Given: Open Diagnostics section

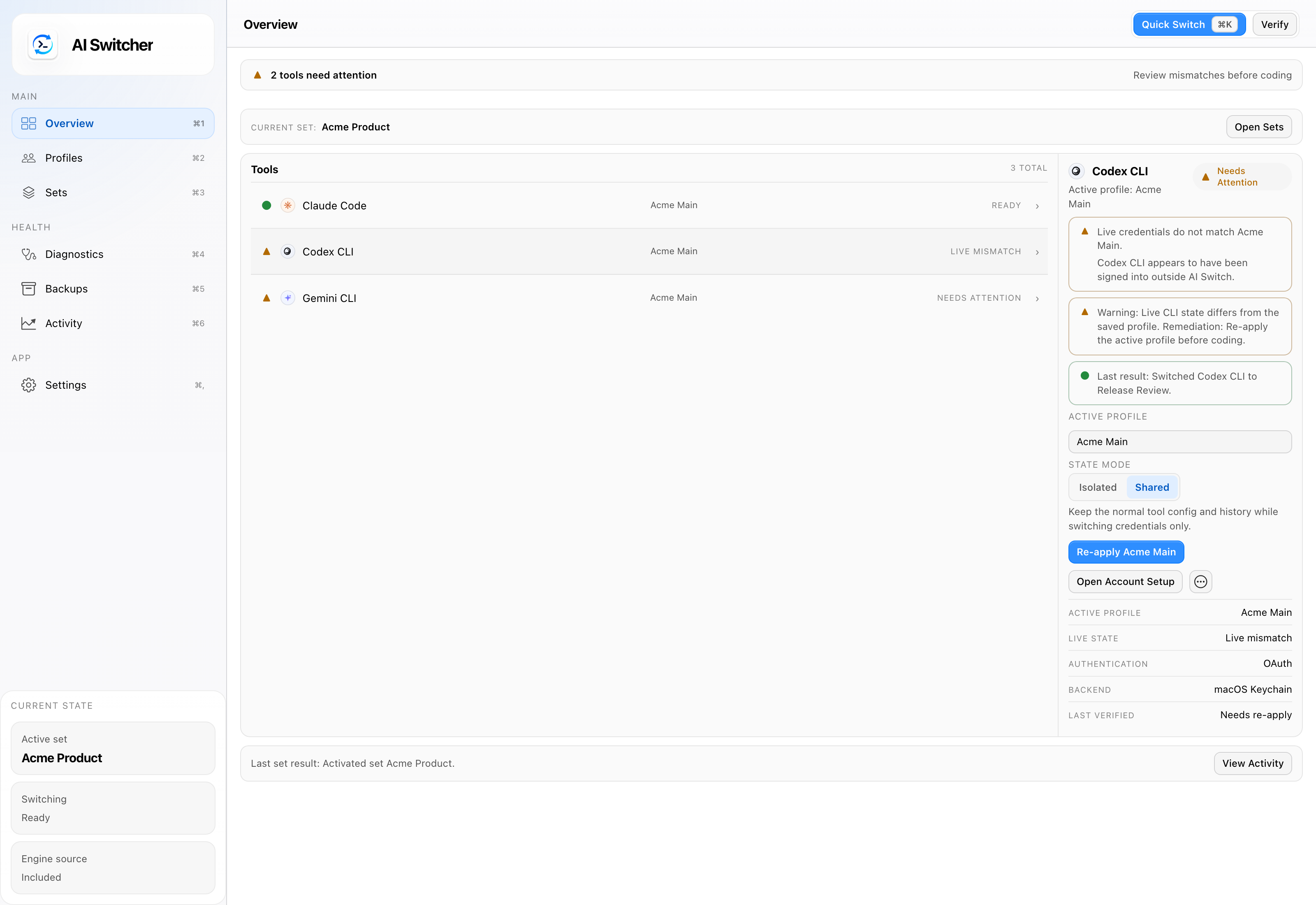Looking at the screenshot, I should (x=113, y=255).
